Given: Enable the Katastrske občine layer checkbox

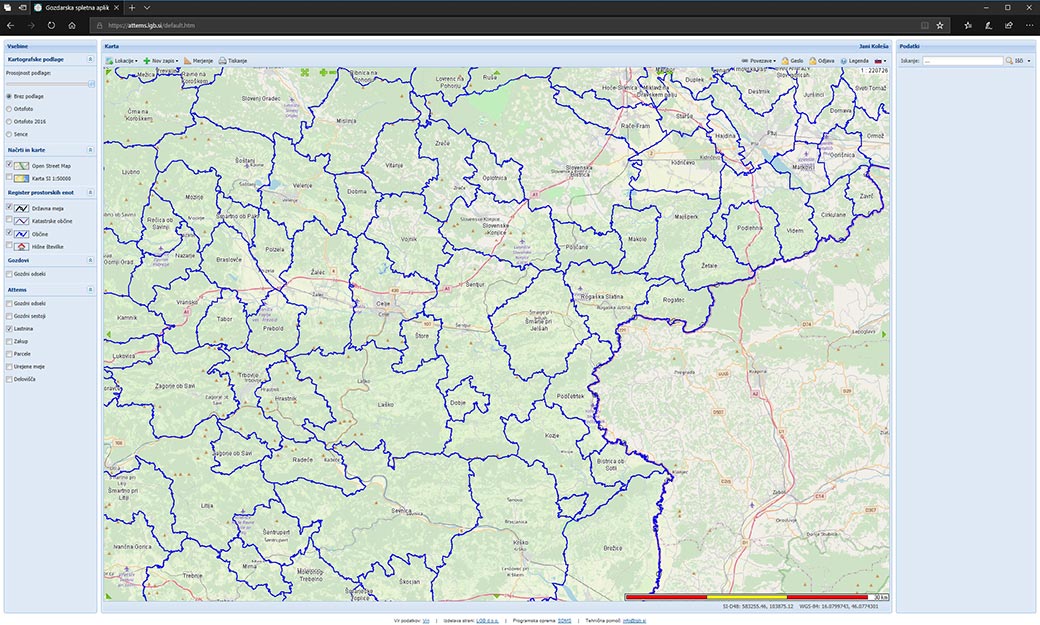Looking at the screenshot, I should click(x=10, y=220).
